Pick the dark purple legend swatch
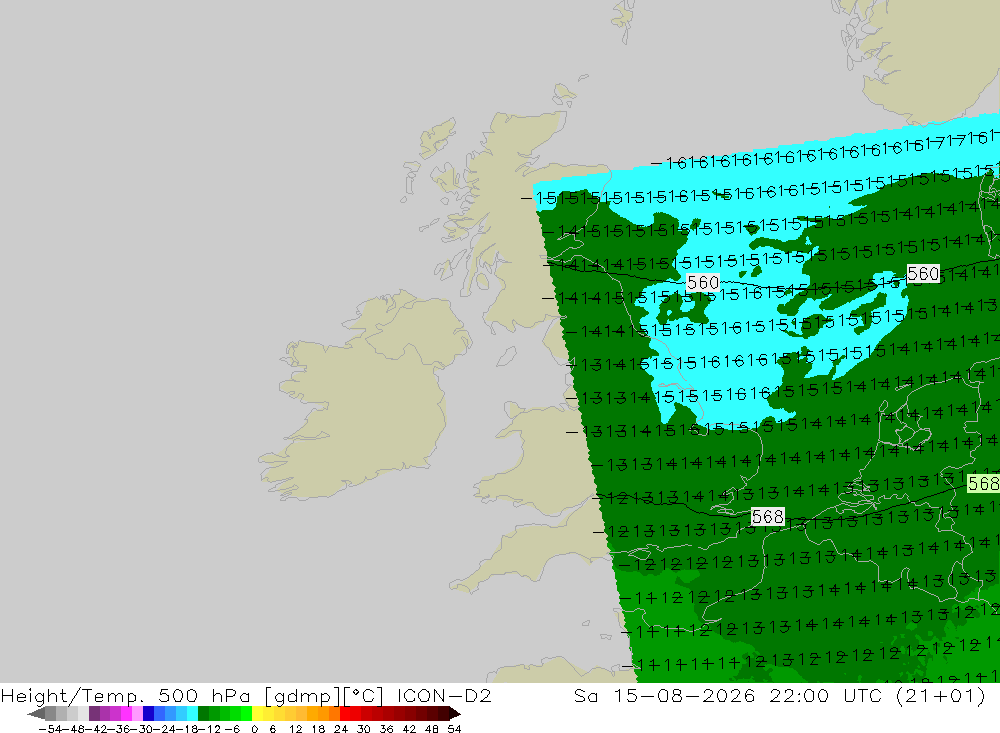 click(94, 714)
